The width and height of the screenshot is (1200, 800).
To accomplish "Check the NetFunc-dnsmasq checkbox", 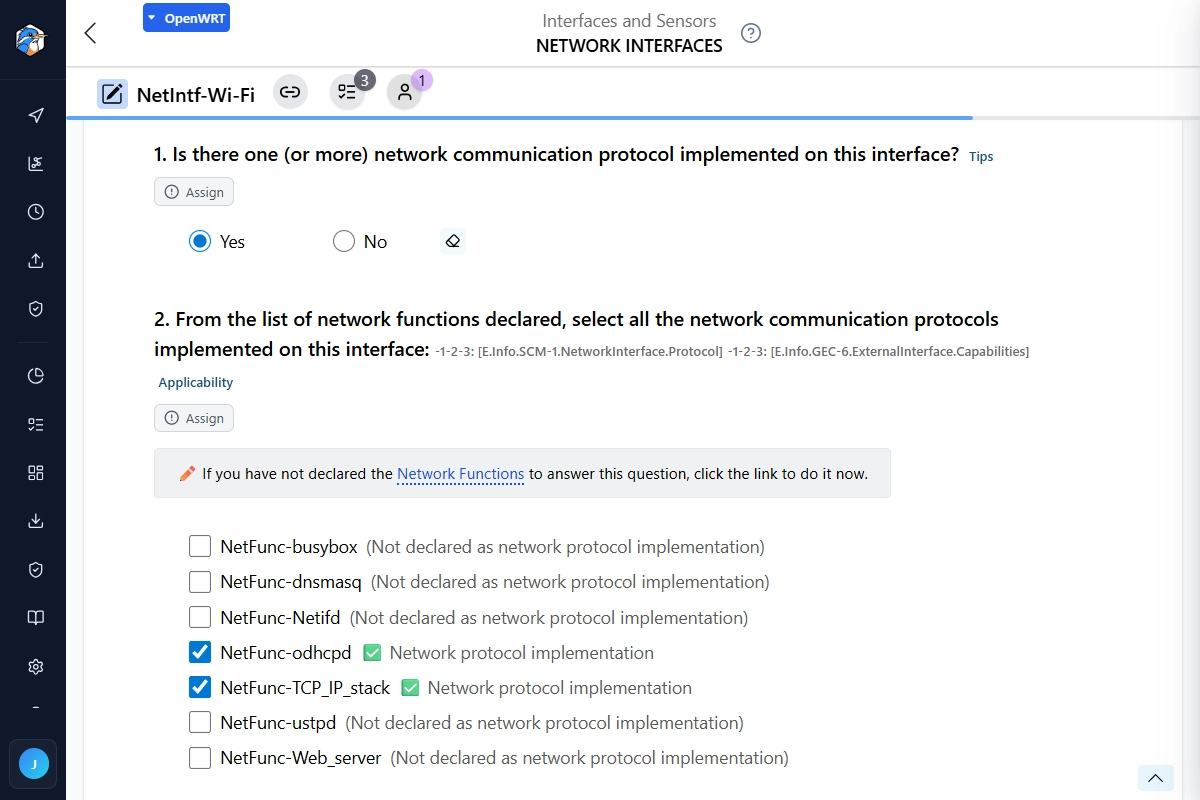I will tap(200, 582).
